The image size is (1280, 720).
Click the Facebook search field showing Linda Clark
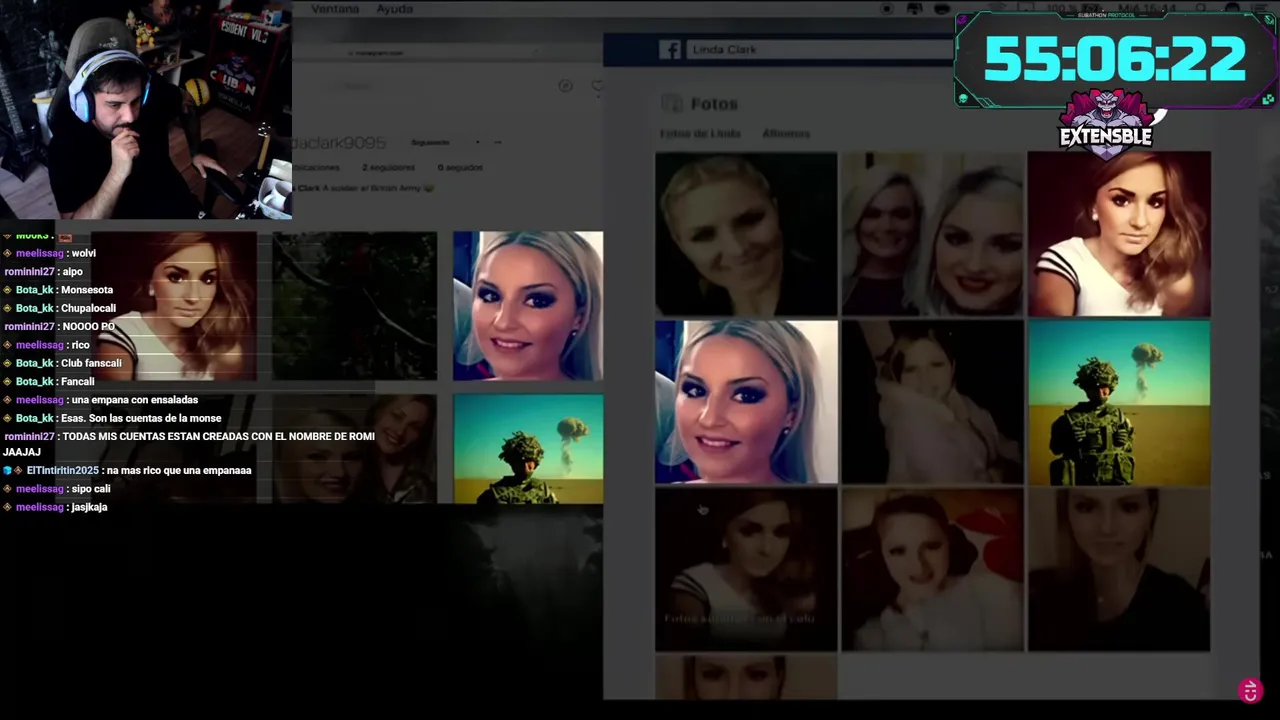[820, 50]
